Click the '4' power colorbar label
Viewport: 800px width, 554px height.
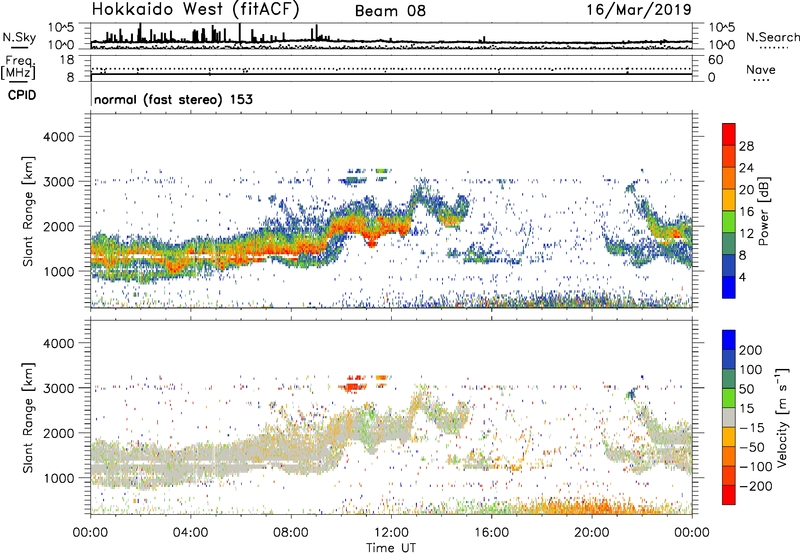742,277
